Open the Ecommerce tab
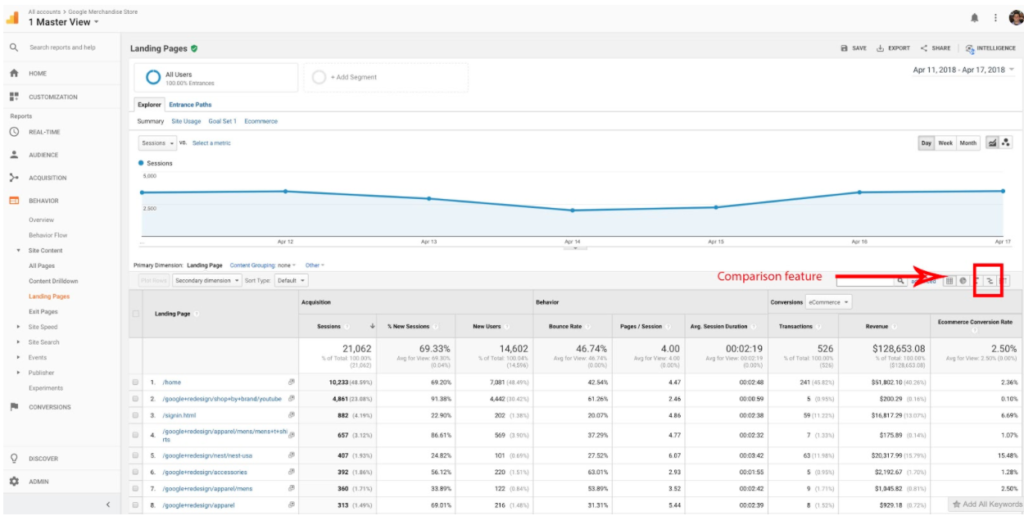Viewport: 1024px width, 516px height. pos(261,121)
